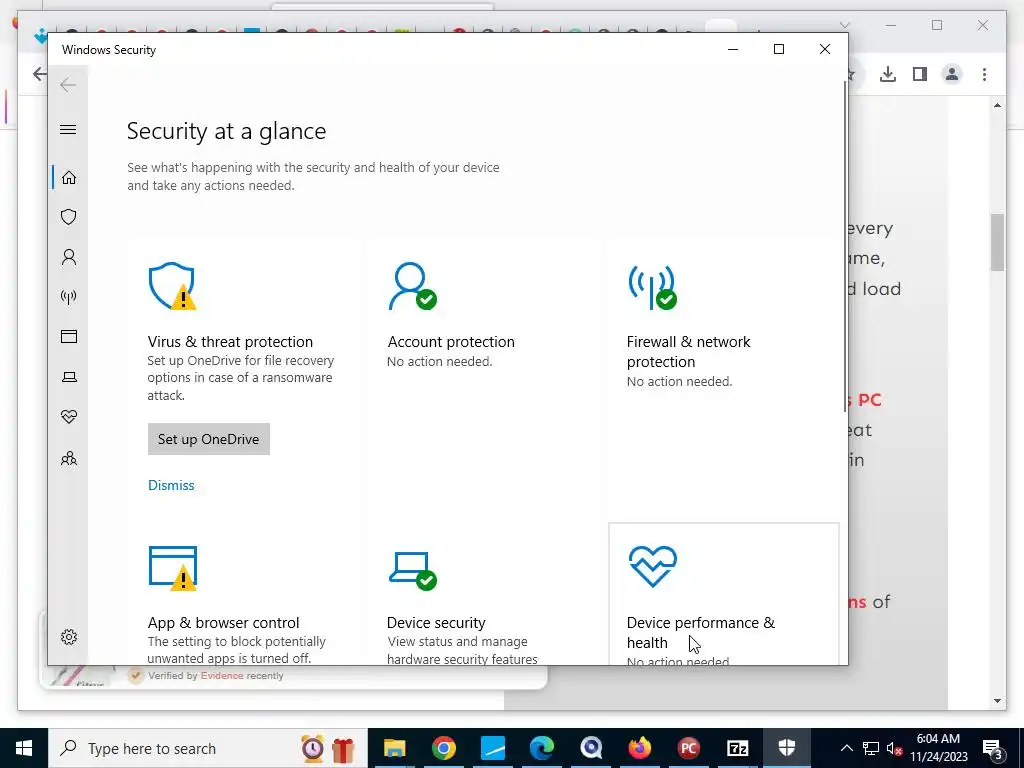Click the Security at a glance title
The width and height of the screenshot is (1024, 768).
coord(226,131)
